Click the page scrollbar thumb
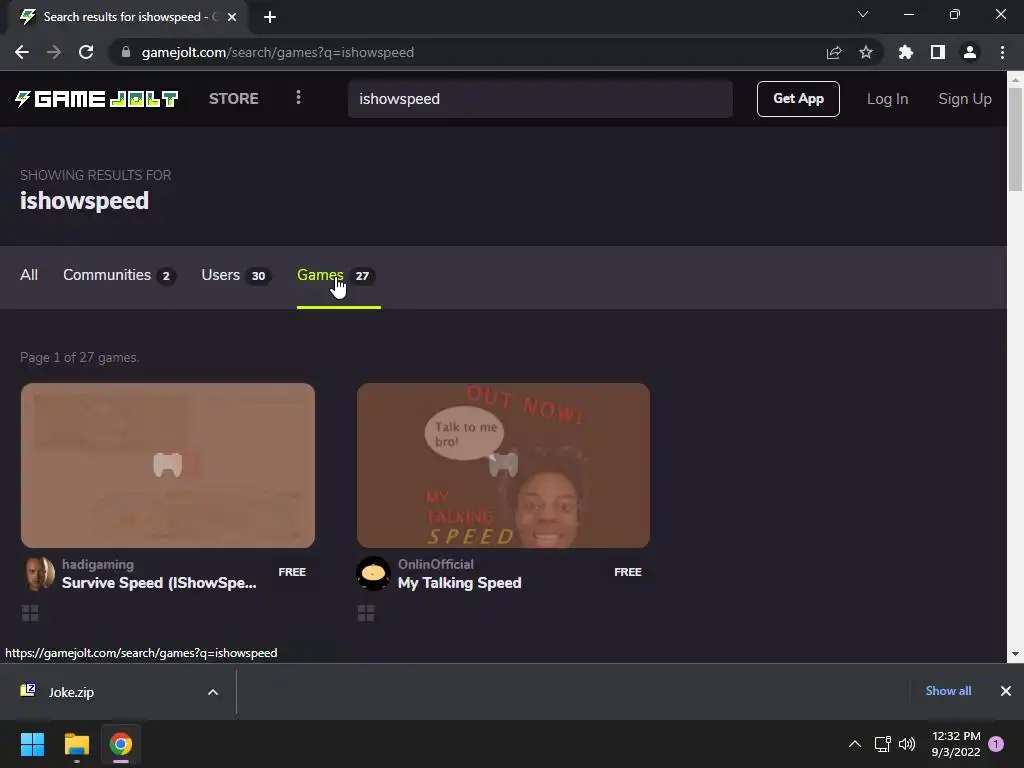The width and height of the screenshot is (1024, 768). (x=1015, y=138)
